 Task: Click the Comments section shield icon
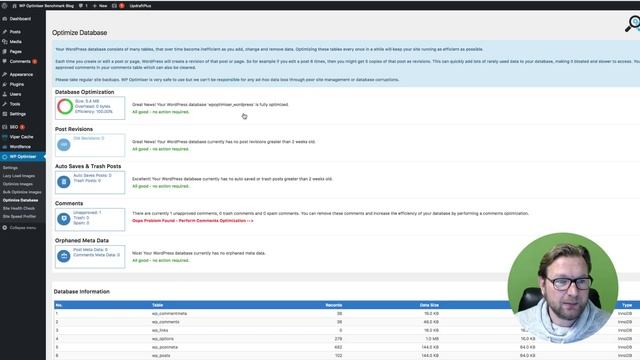(64, 219)
